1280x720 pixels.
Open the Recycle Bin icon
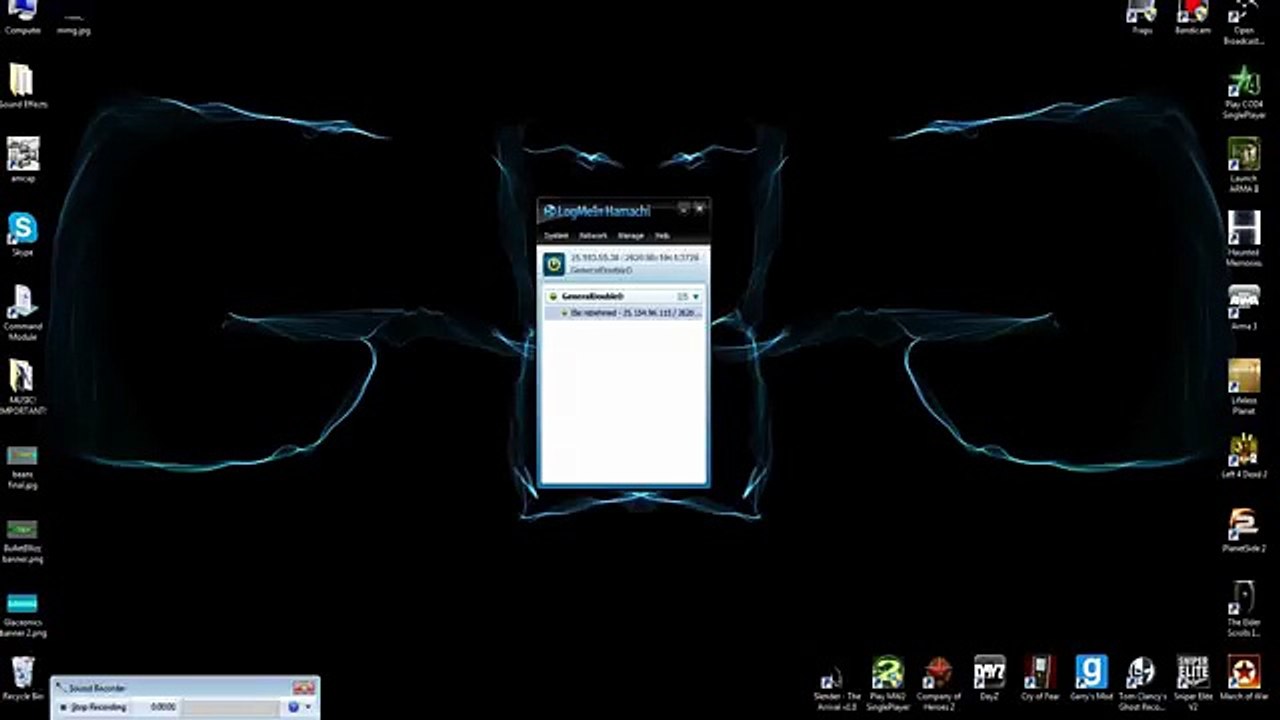point(22,677)
